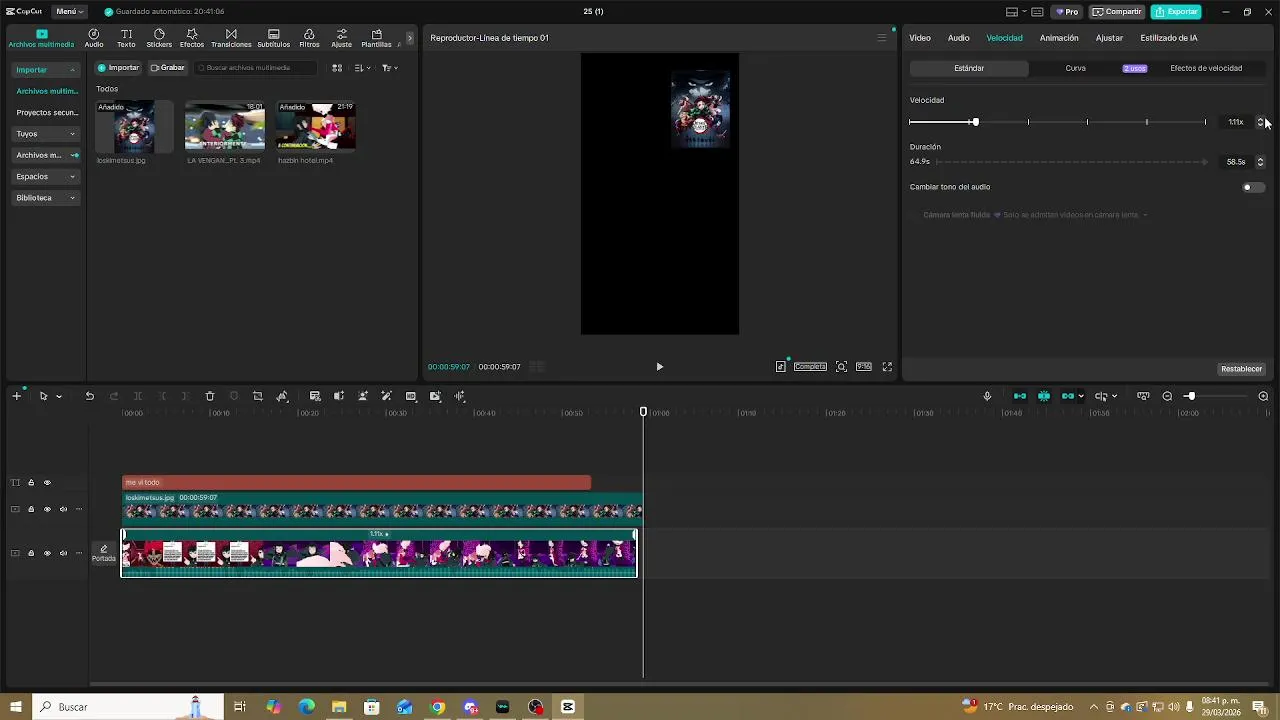The width and height of the screenshot is (1280, 720).
Task: Switch to the Video properties tab
Action: pyautogui.click(x=920, y=38)
